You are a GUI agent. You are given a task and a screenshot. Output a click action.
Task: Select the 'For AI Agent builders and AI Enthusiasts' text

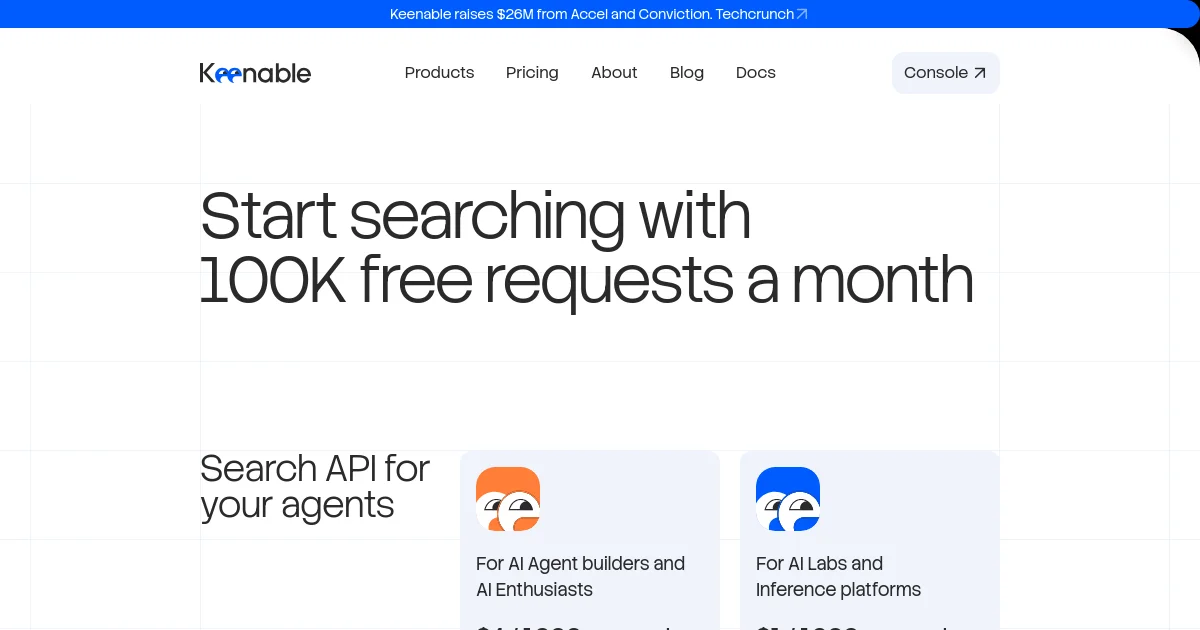(580, 576)
